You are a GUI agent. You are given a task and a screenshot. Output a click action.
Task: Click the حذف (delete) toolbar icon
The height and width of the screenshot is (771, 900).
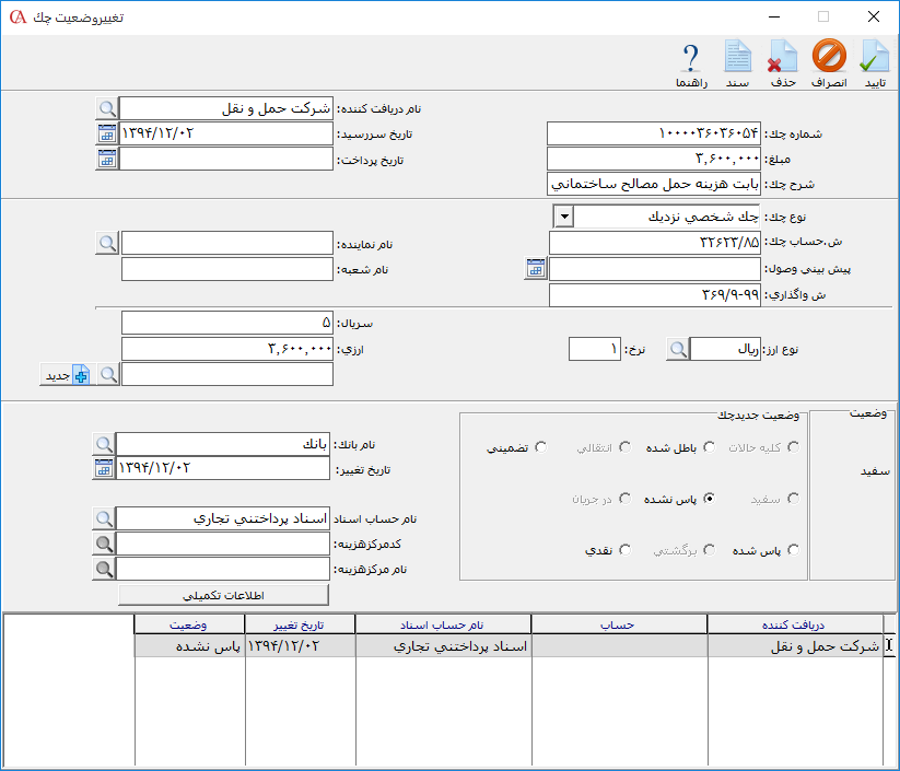click(782, 60)
